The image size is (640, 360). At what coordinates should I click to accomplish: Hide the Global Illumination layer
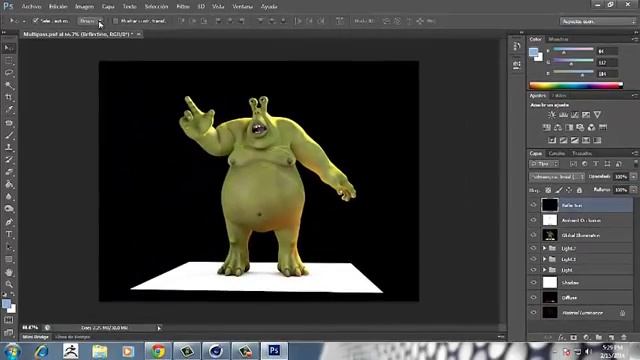(533, 235)
